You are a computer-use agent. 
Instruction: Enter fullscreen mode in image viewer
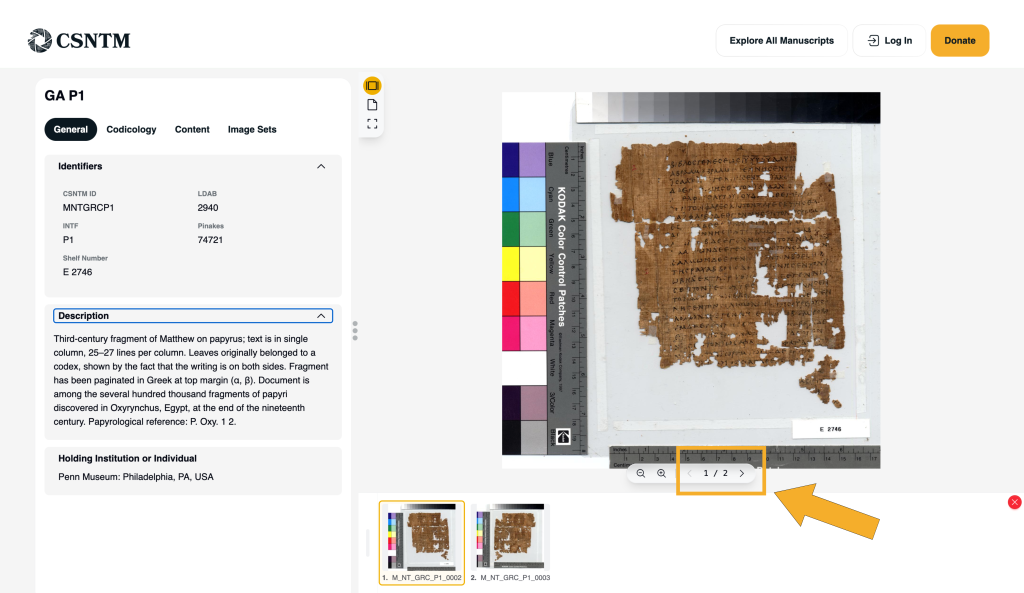tap(372, 124)
